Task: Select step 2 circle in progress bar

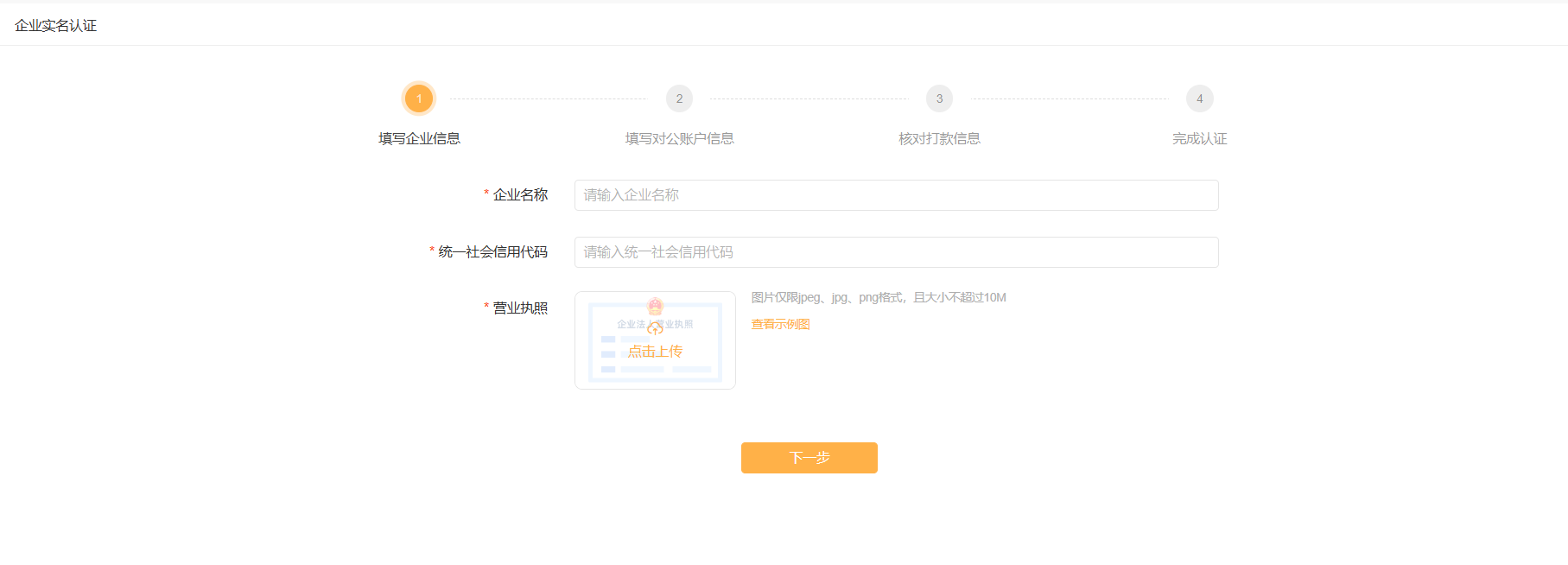Action: 679,98
